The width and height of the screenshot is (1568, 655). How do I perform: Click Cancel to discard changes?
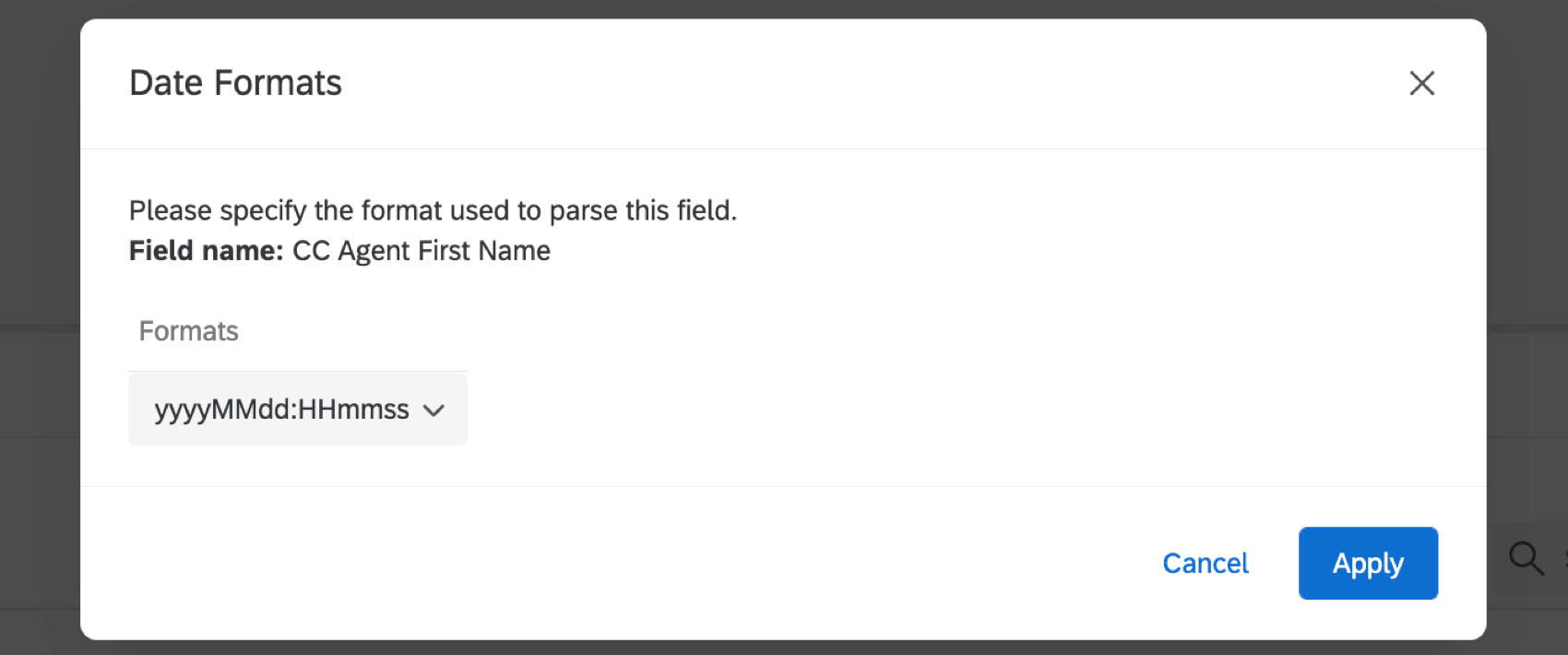[1206, 563]
